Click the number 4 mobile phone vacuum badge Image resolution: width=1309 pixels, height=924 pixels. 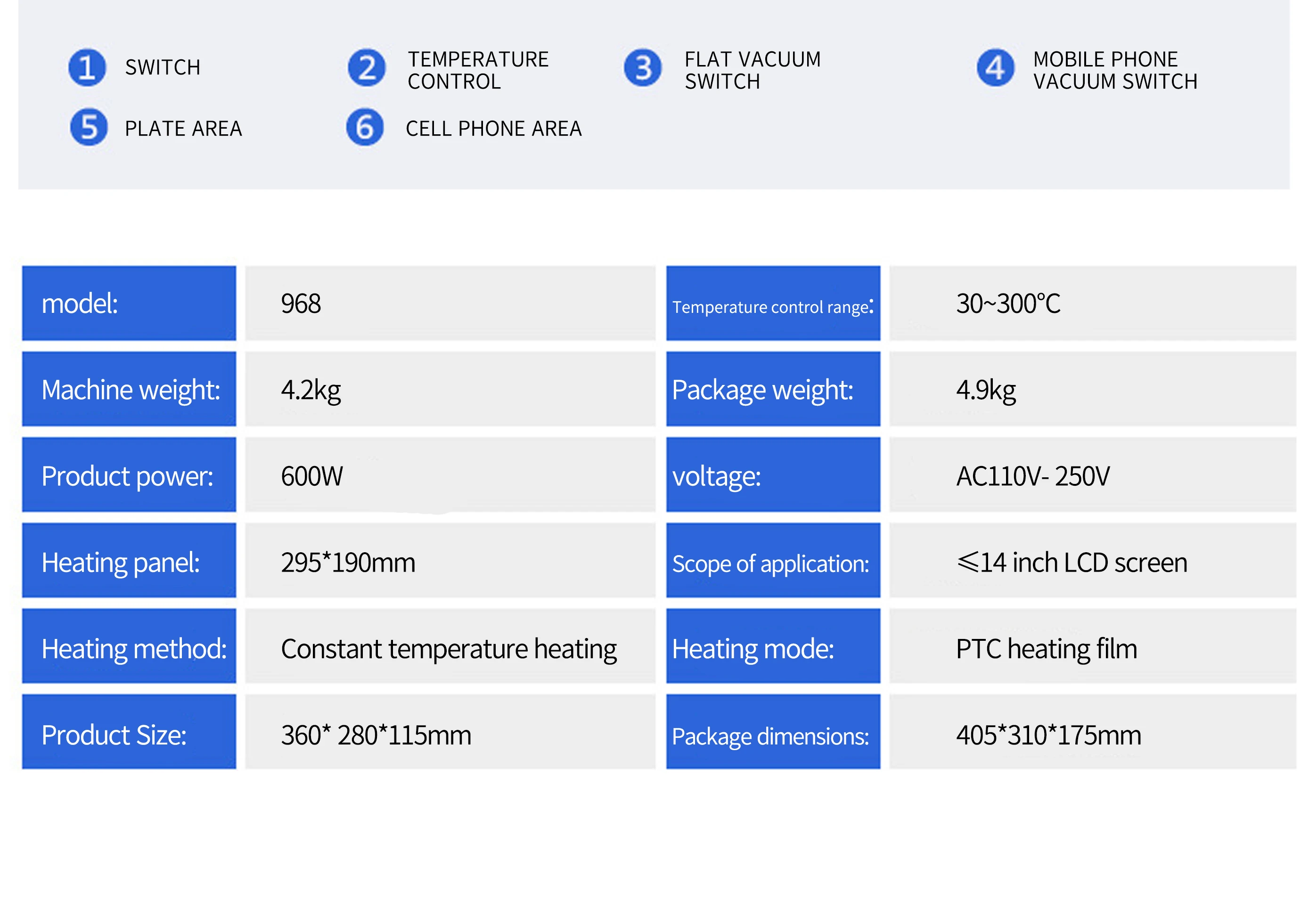(995, 68)
